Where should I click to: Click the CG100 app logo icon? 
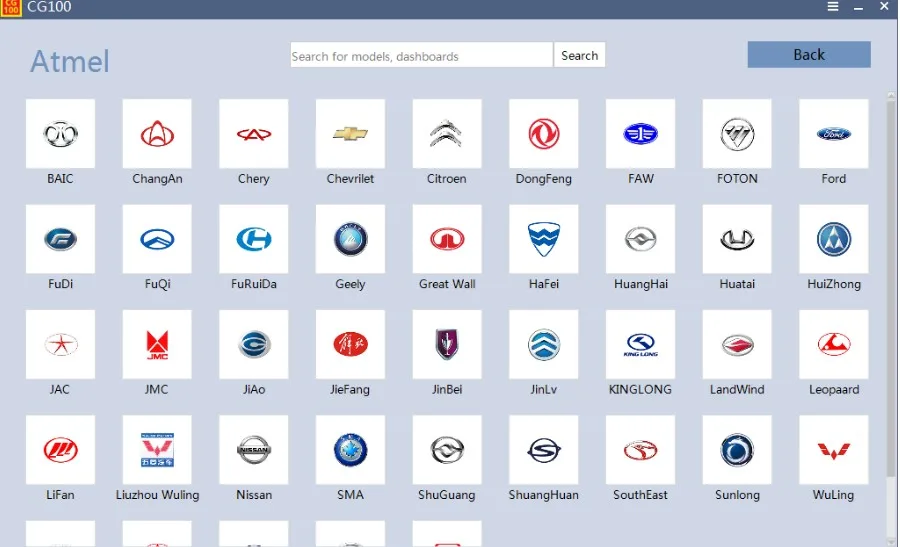tap(10, 7)
